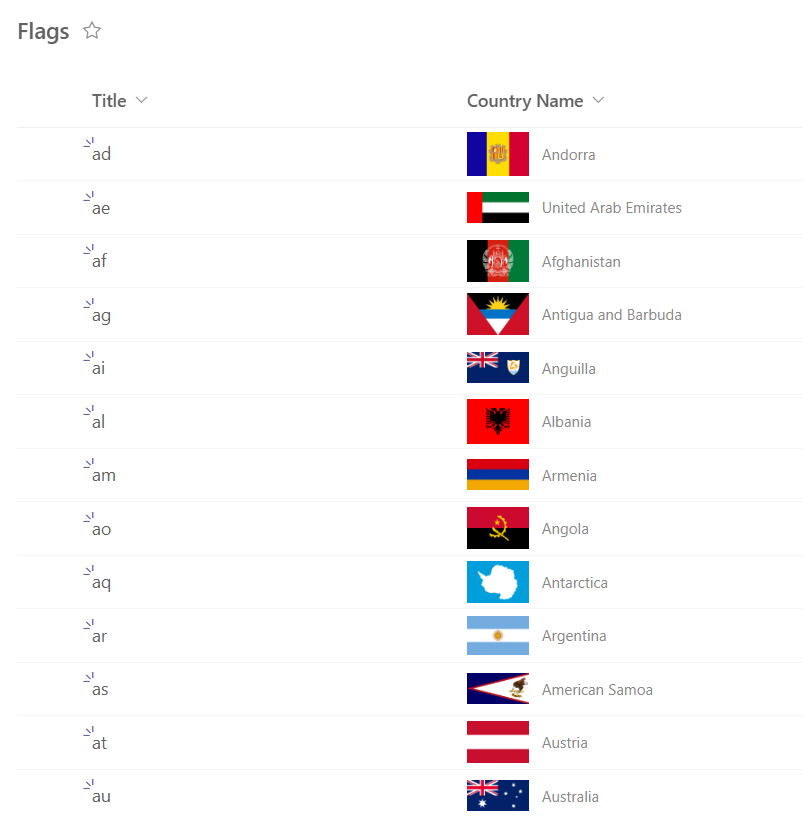Click the Antigua and Barbuda flag image
Screen dimensions: 803x819
pyautogui.click(x=497, y=314)
